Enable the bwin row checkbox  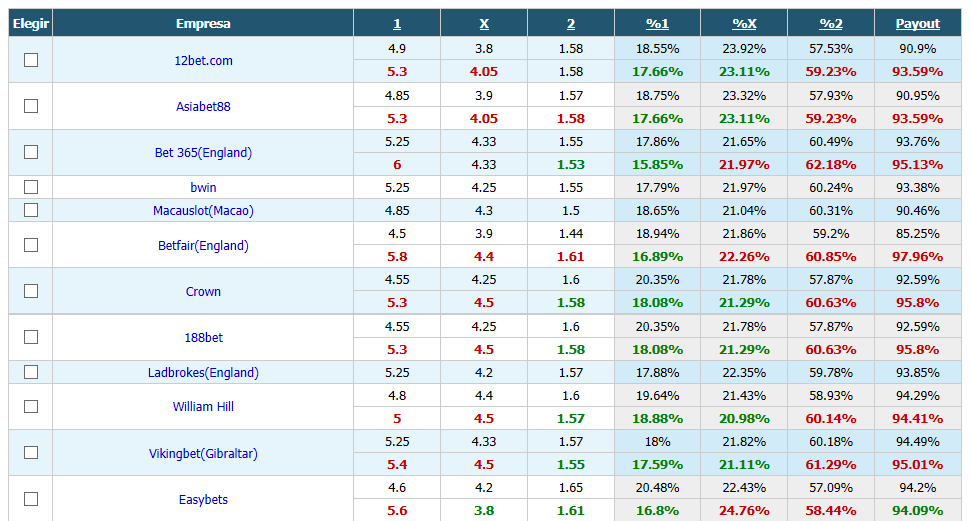pos(31,187)
